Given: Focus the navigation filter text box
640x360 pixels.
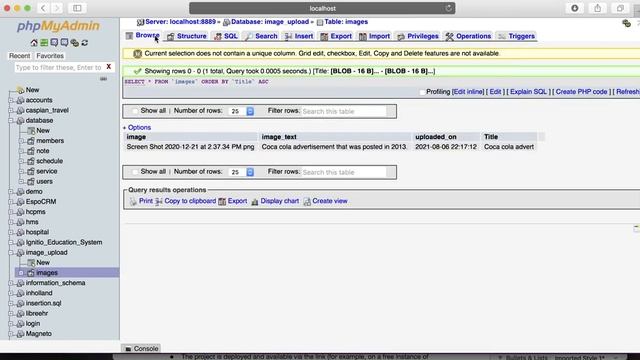Looking at the screenshot, I should (x=59, y=67).
